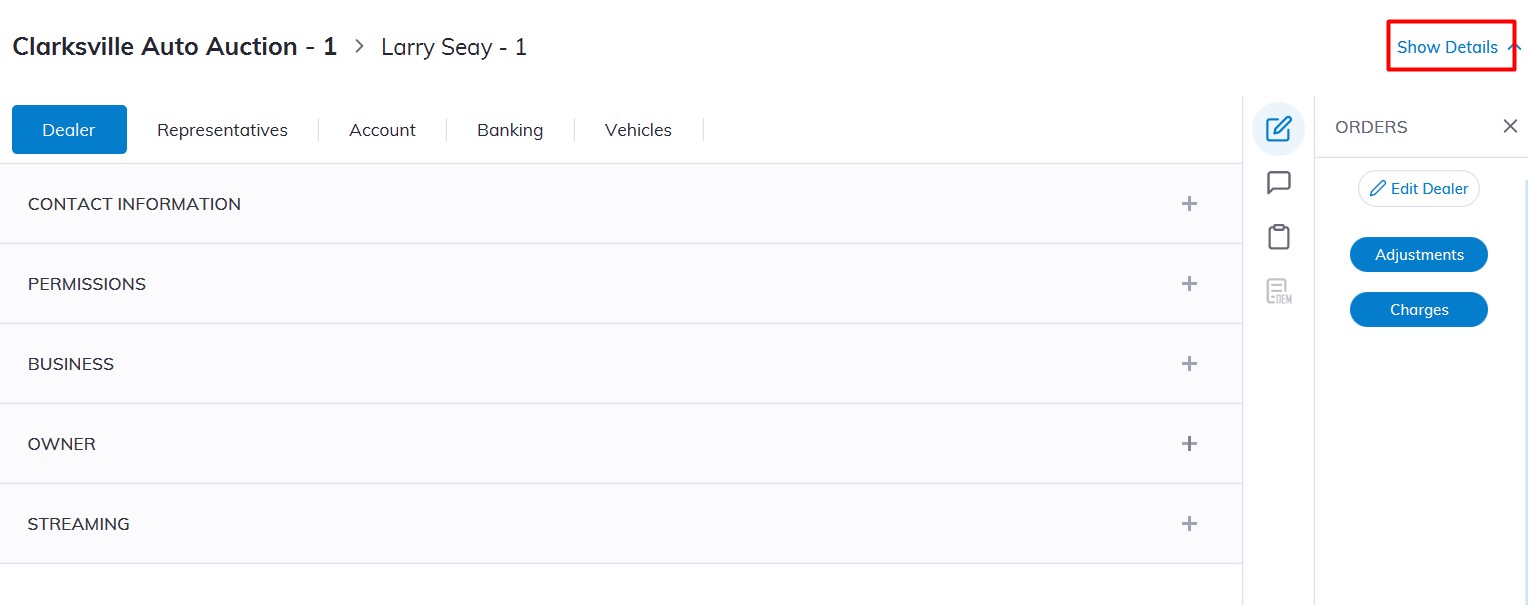This screenshot has height=605, width=1528.
Task: Expand the Contact Information section
Action: click(x=1189, y=204)
